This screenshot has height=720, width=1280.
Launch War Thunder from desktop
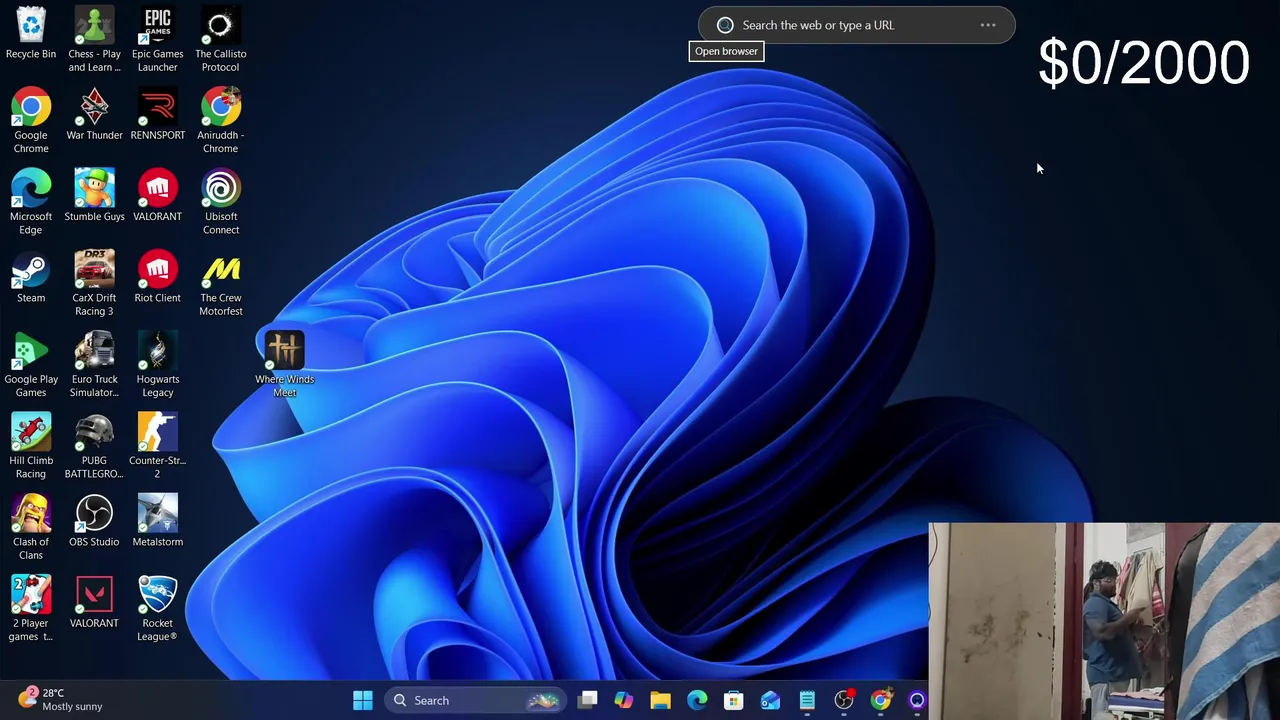(x=94, y=113)
